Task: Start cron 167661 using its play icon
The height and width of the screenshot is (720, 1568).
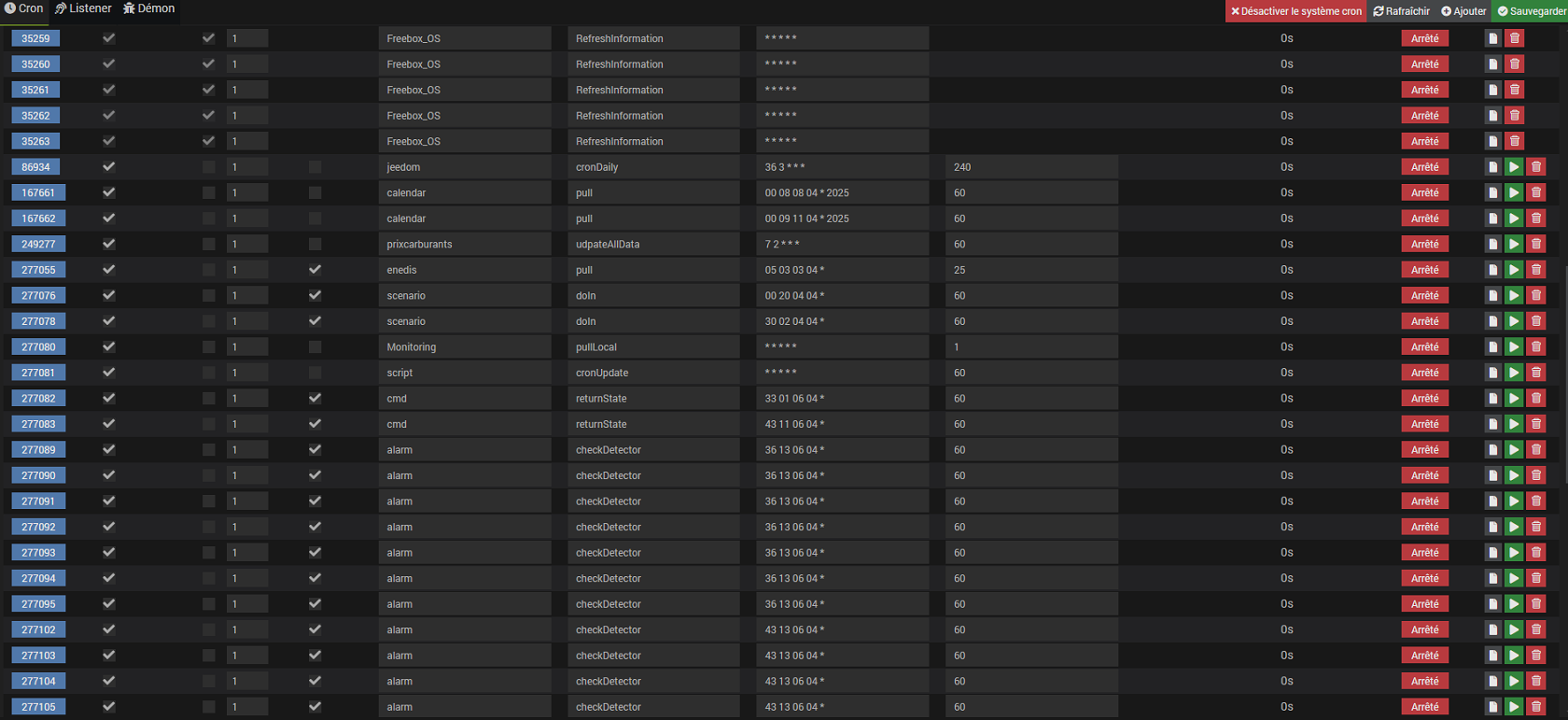Action: point(1514,192)
